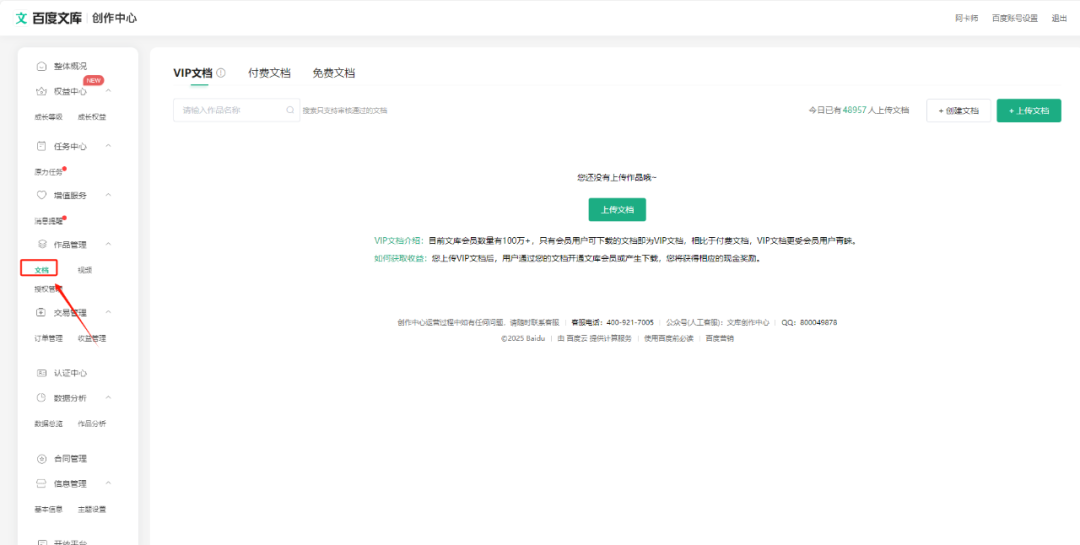Collapse the 交易管理 section chevron
This screenshot has width=1080, height=545.
pos(108,312)
